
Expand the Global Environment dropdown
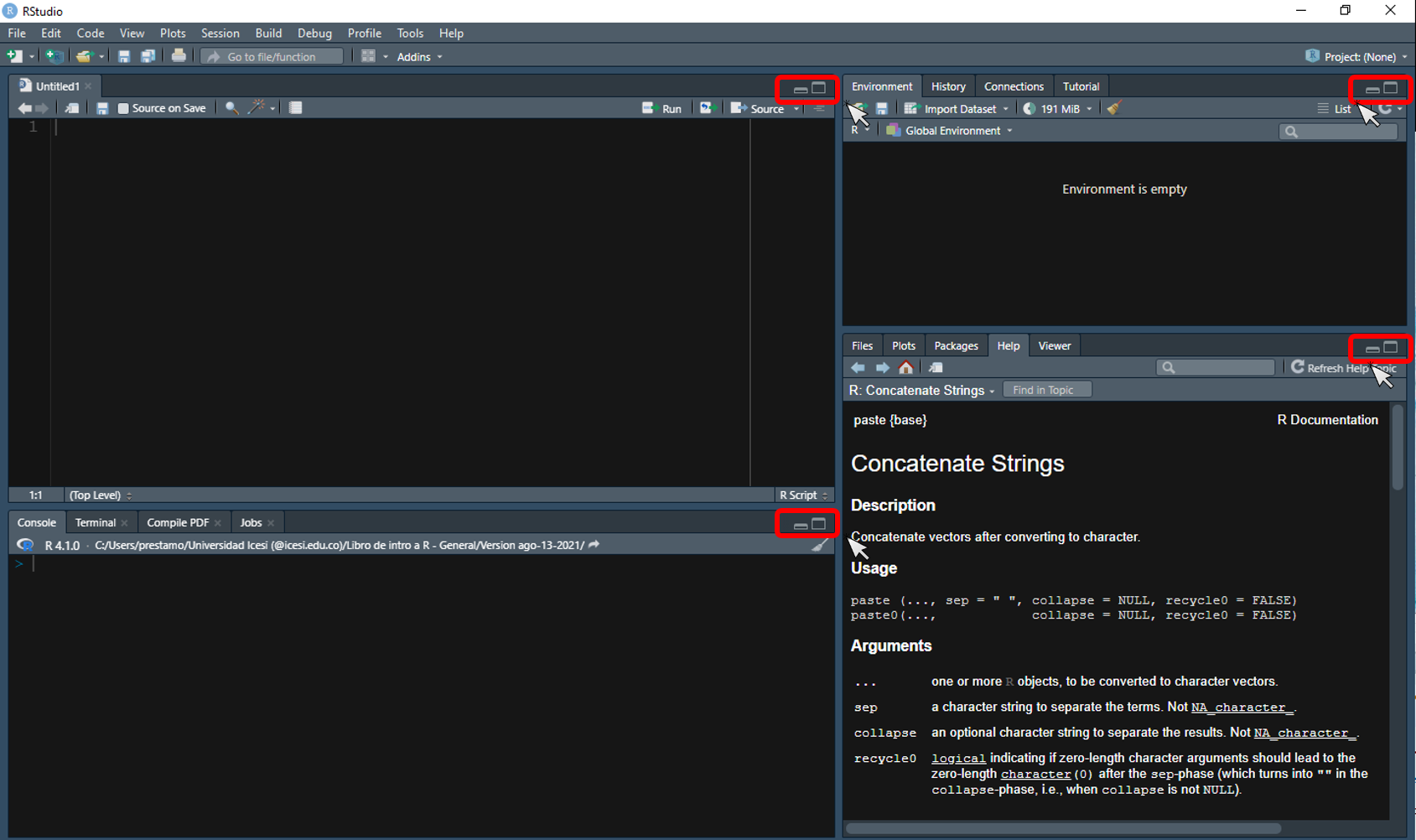point(952,131)
